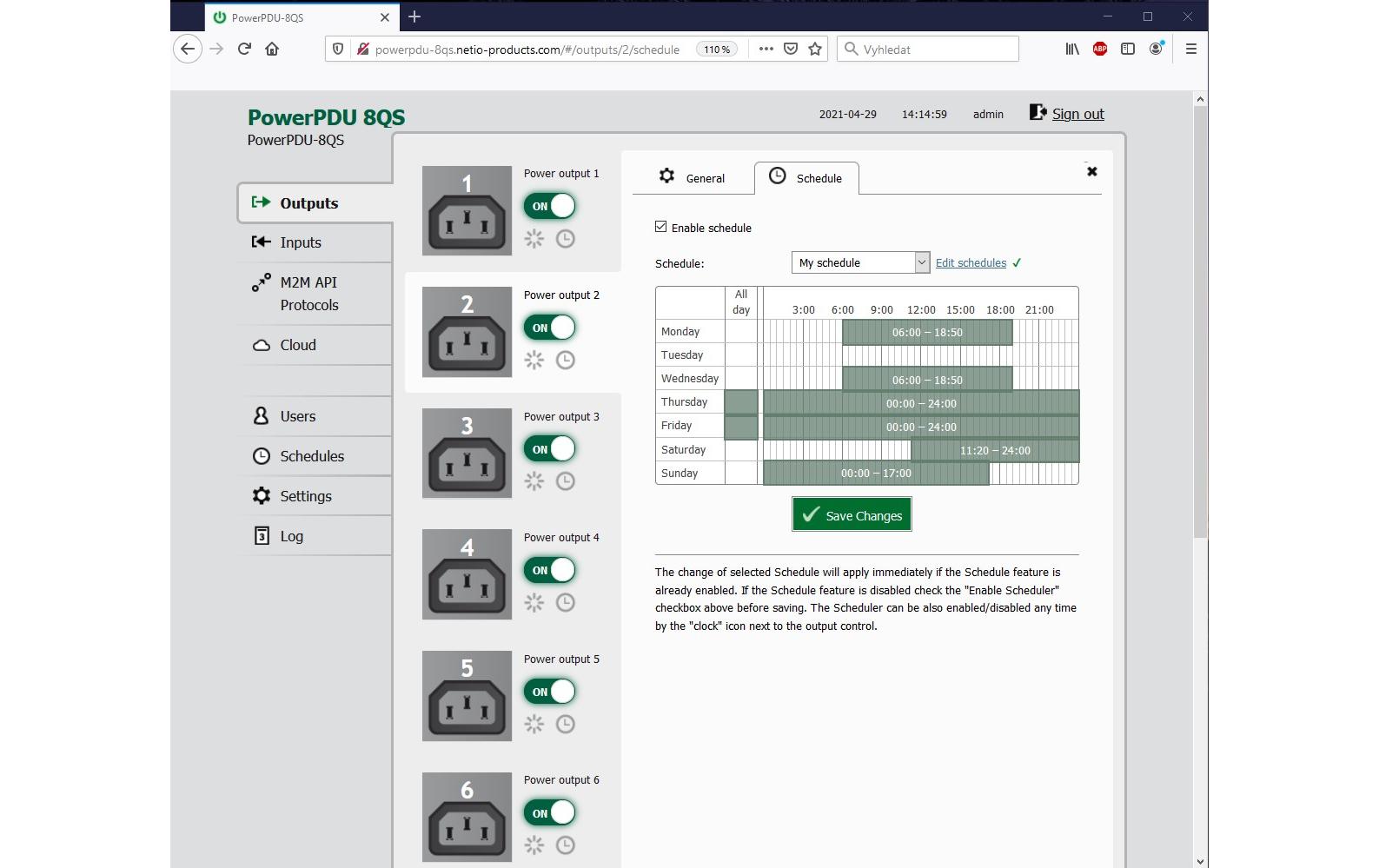Turn off Power output 5 switch
1379x868 pixels.
[x=550, y=692]
